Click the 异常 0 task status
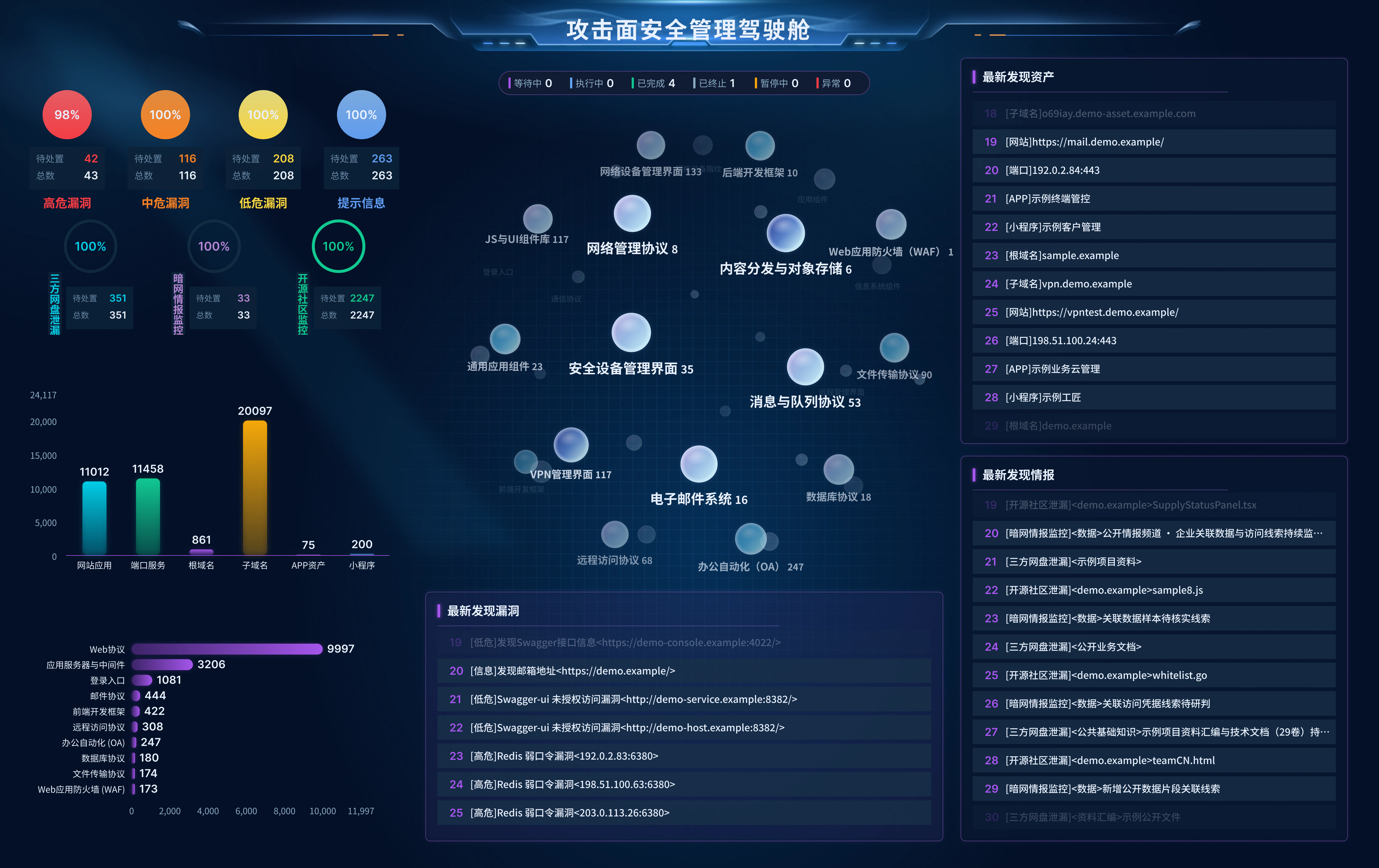This screenshot has height=868, width=1379. coord(834,84)
